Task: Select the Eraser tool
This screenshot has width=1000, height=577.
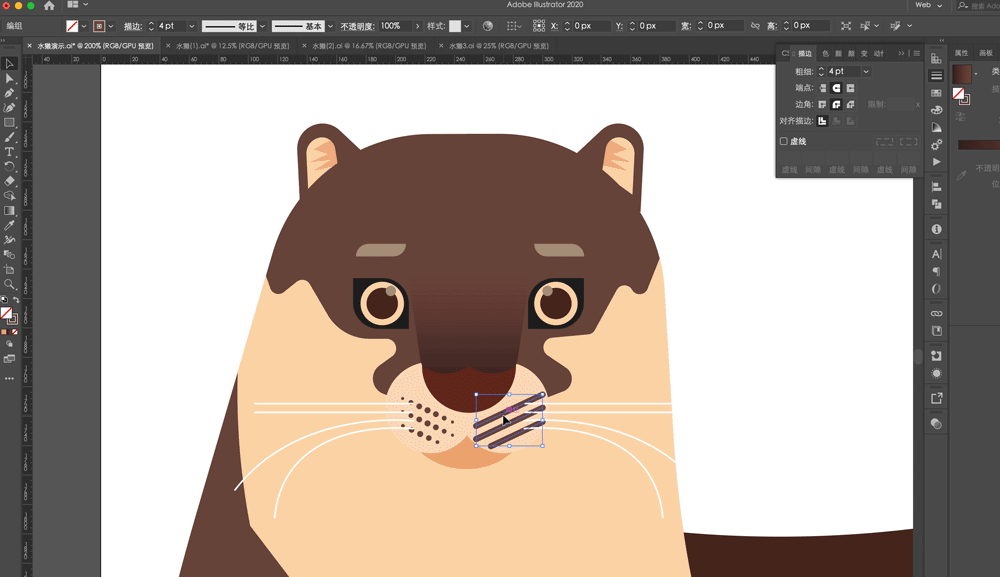Action: (x=10, y=181)
